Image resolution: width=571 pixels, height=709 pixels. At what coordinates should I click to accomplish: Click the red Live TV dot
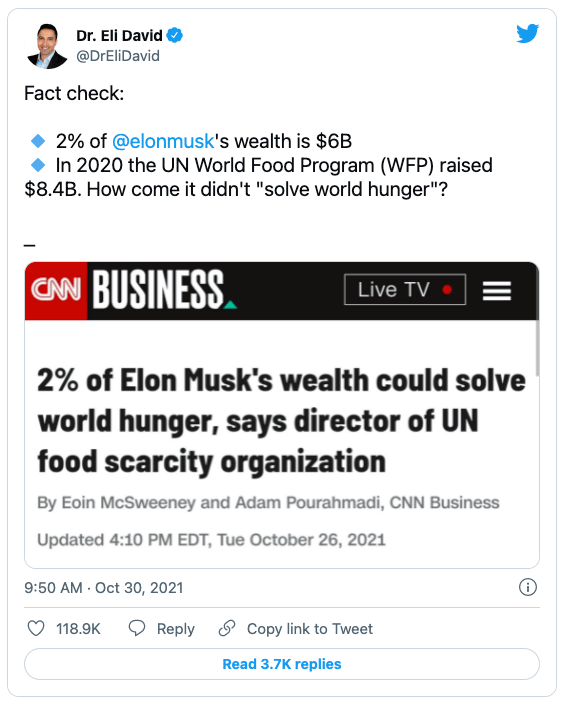click(x=447, y=289)
